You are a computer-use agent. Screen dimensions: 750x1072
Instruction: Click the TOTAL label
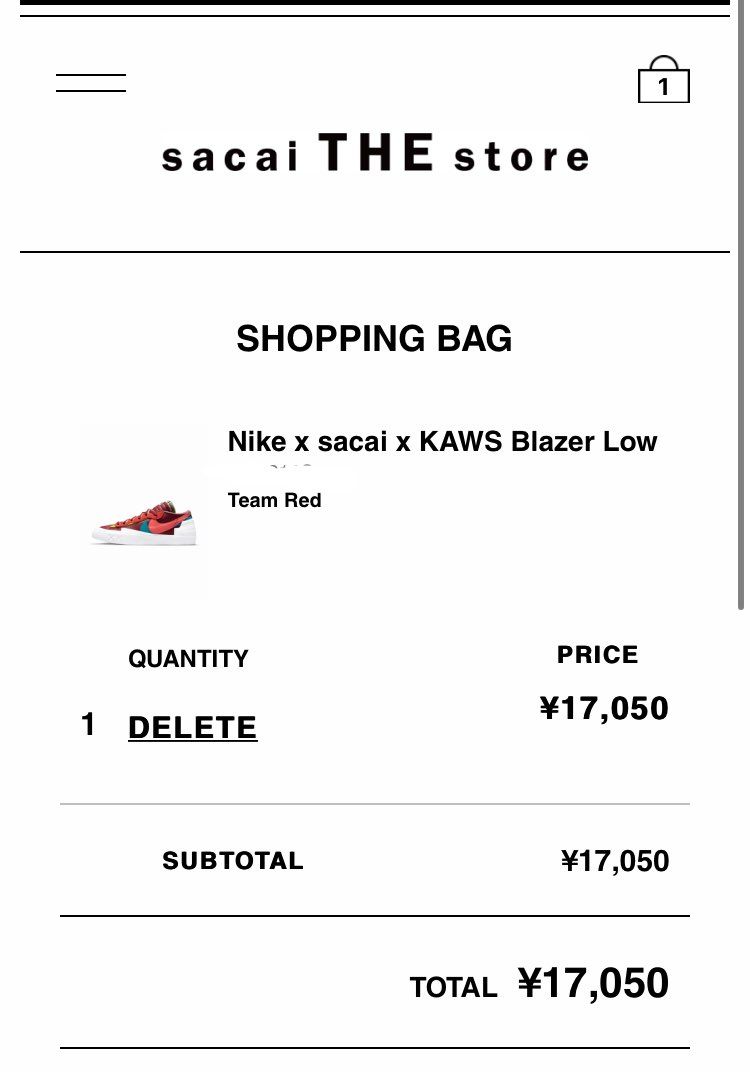click(453, 987)
